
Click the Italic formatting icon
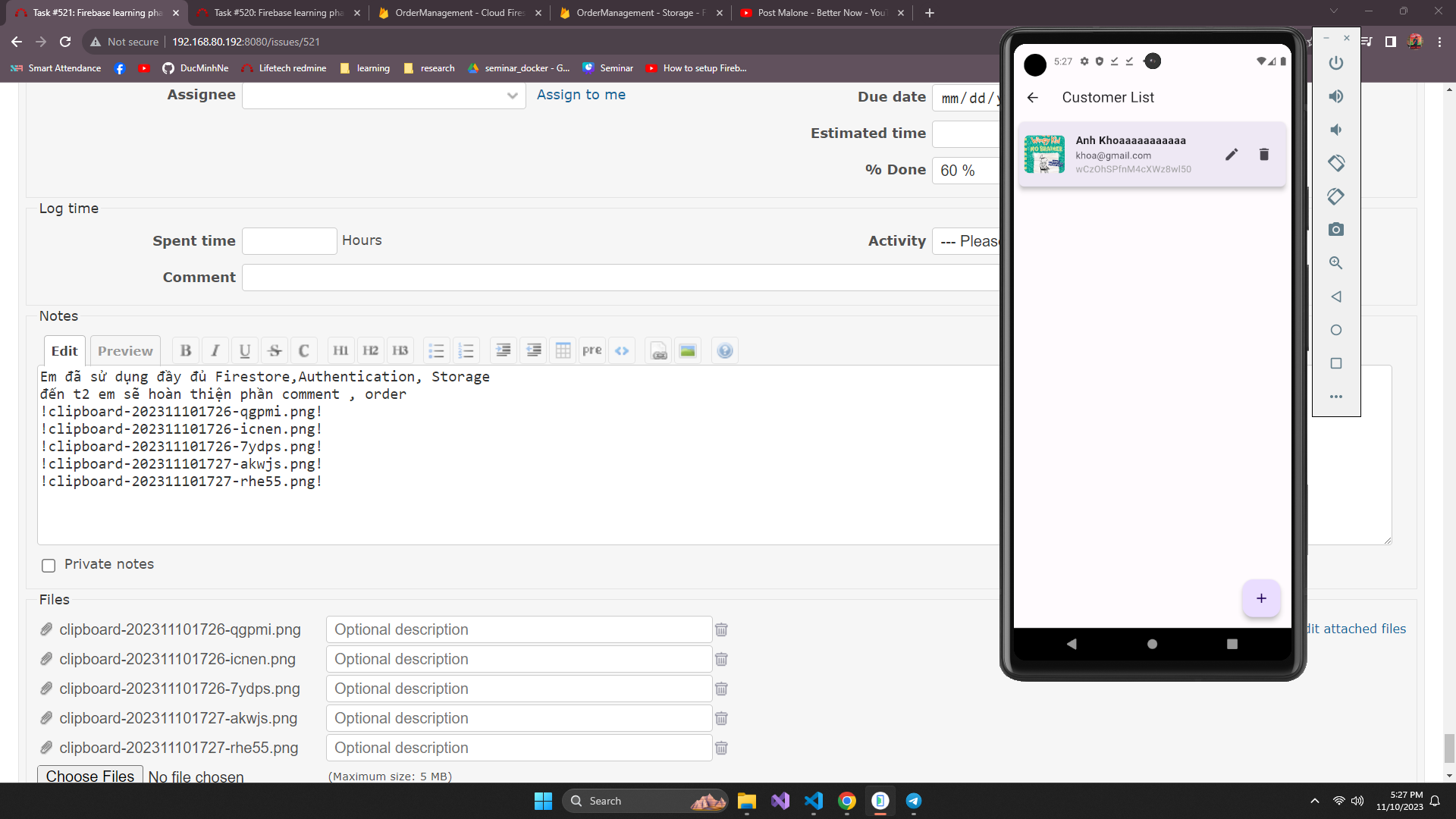pos(215,350)
